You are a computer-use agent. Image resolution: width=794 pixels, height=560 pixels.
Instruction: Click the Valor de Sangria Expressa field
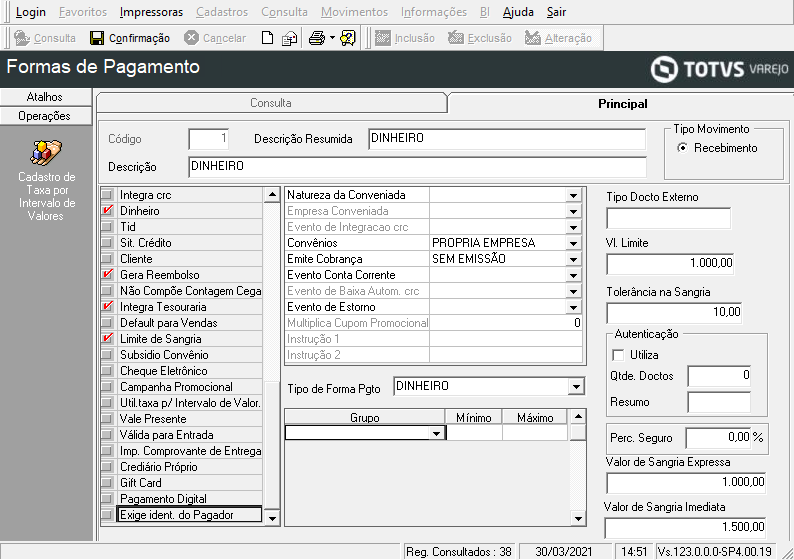coord(686,483)
